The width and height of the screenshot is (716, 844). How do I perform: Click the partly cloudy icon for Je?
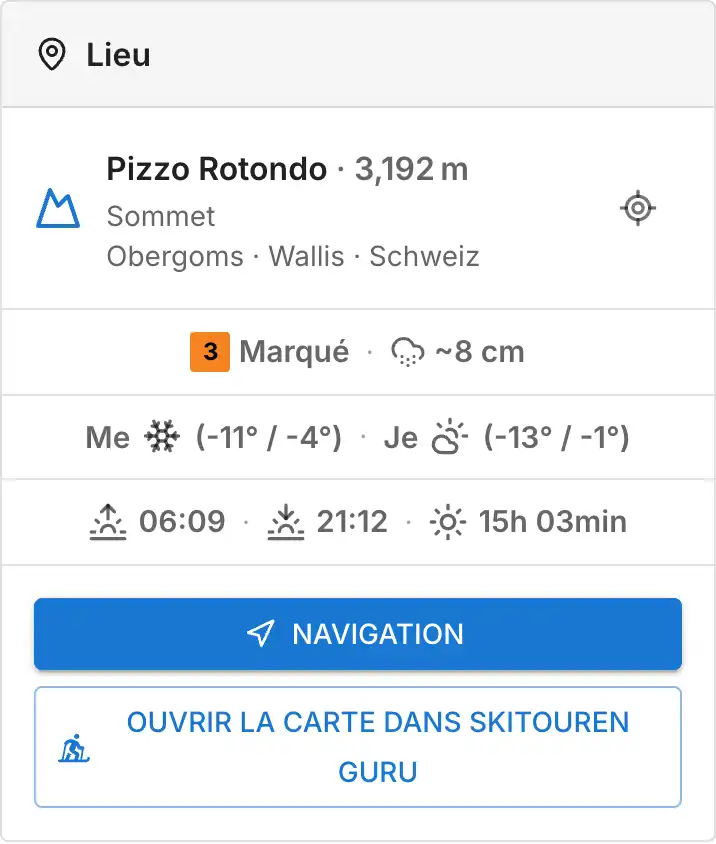450,437
